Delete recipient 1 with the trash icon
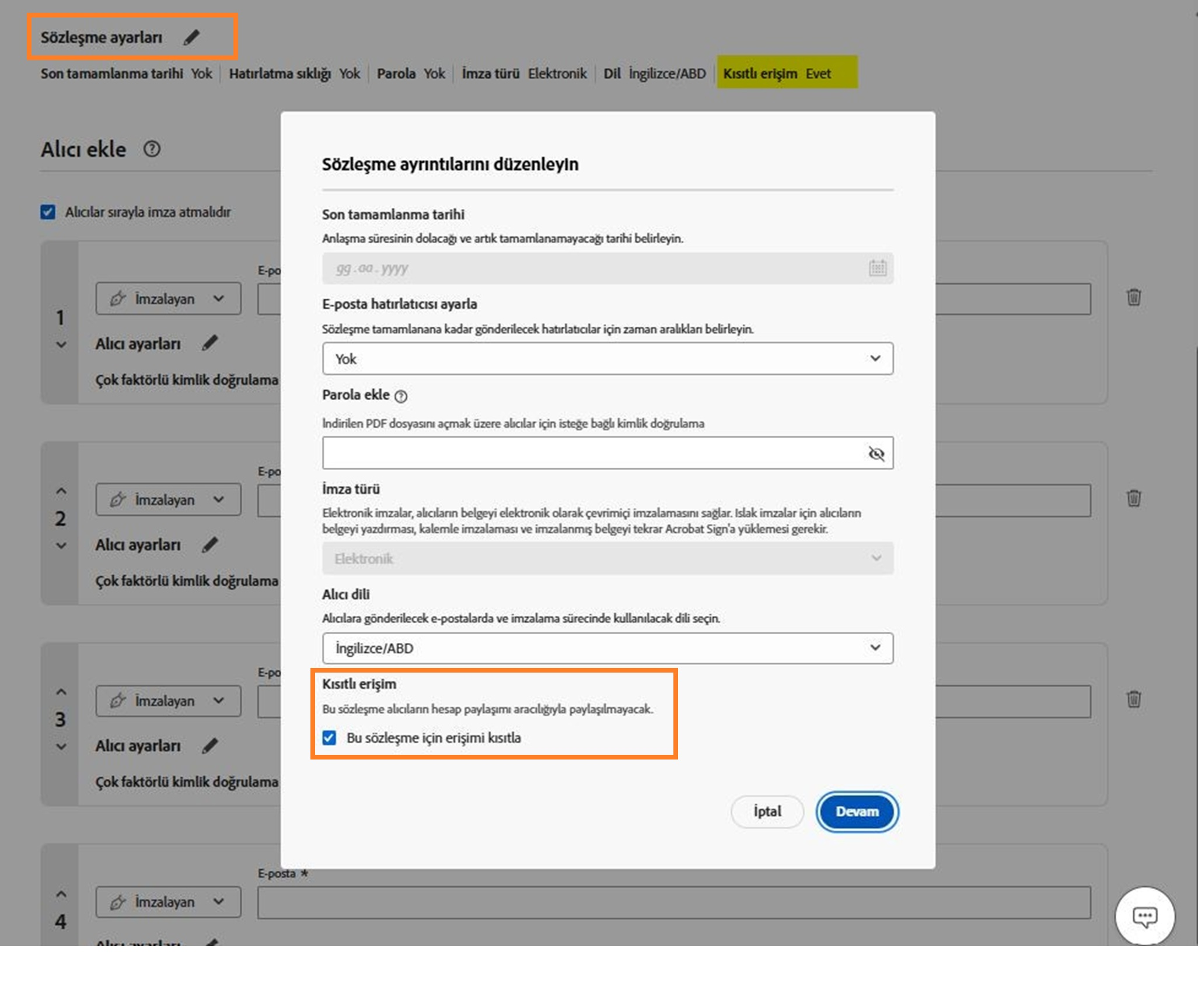This screenshot has width=1198, height=1008. [x=1133, y=297]
